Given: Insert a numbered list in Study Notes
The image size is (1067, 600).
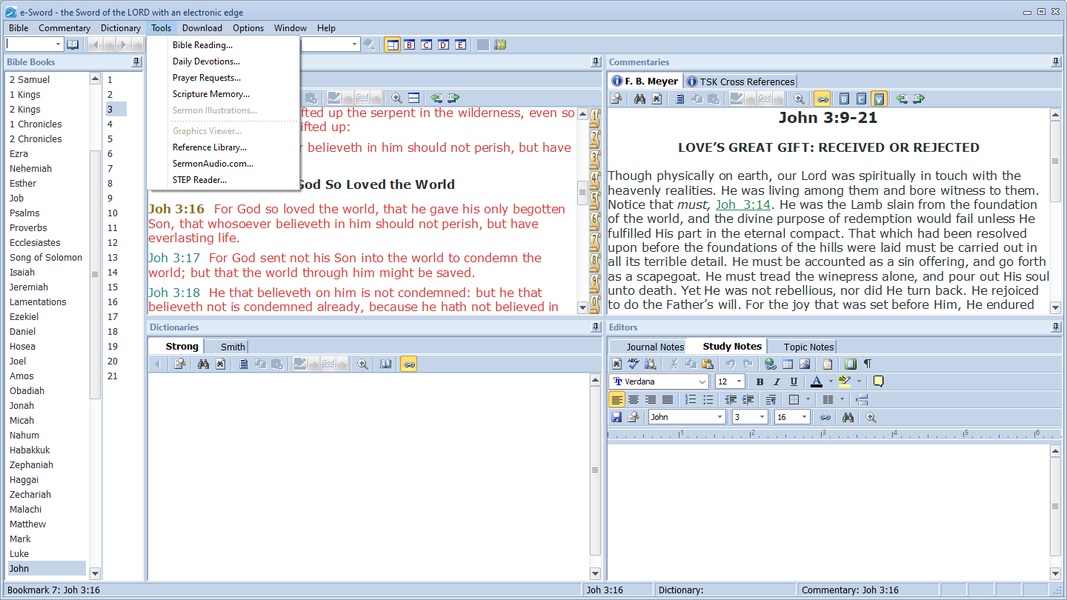Looking at the screenshot, I should (690, 400).
